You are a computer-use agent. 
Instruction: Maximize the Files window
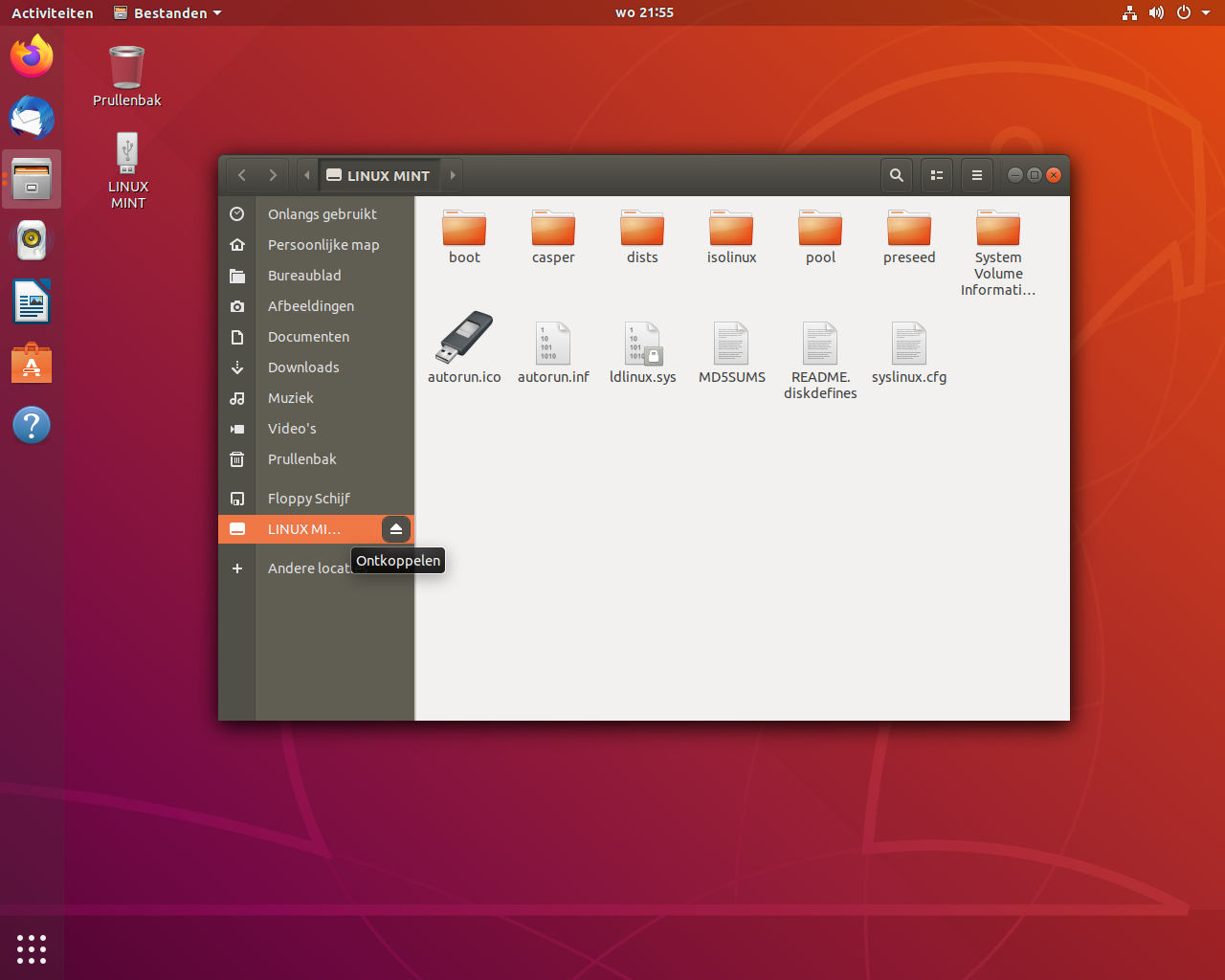(1035, 175)
